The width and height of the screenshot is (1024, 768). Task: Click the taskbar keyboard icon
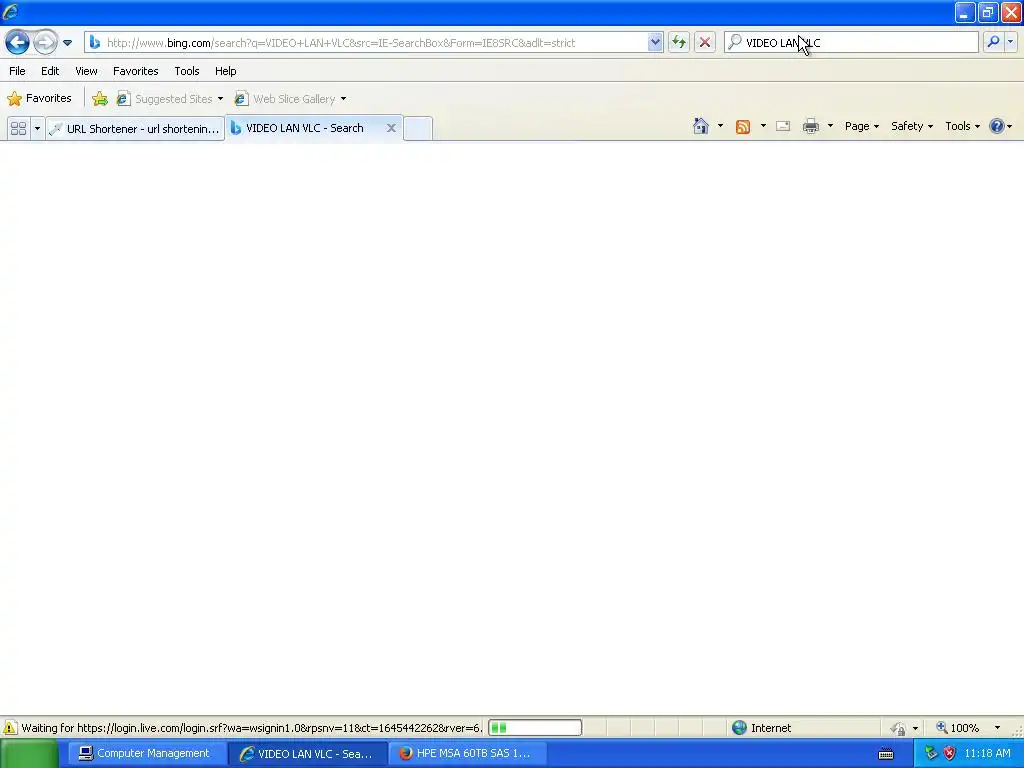click(x=886, y=754)
